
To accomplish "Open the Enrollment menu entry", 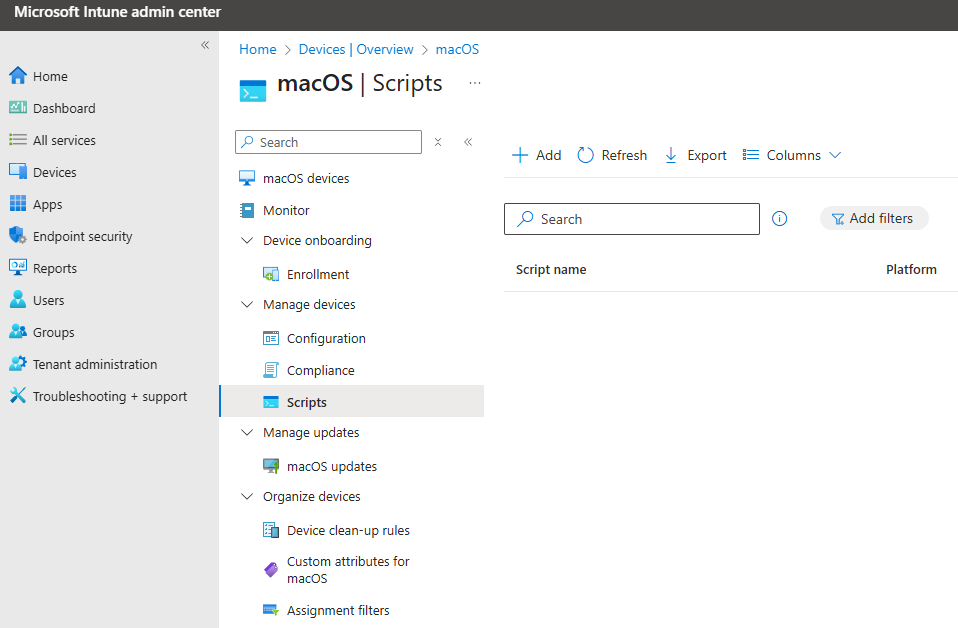I will pyautogui.click(x=318, y=274).
